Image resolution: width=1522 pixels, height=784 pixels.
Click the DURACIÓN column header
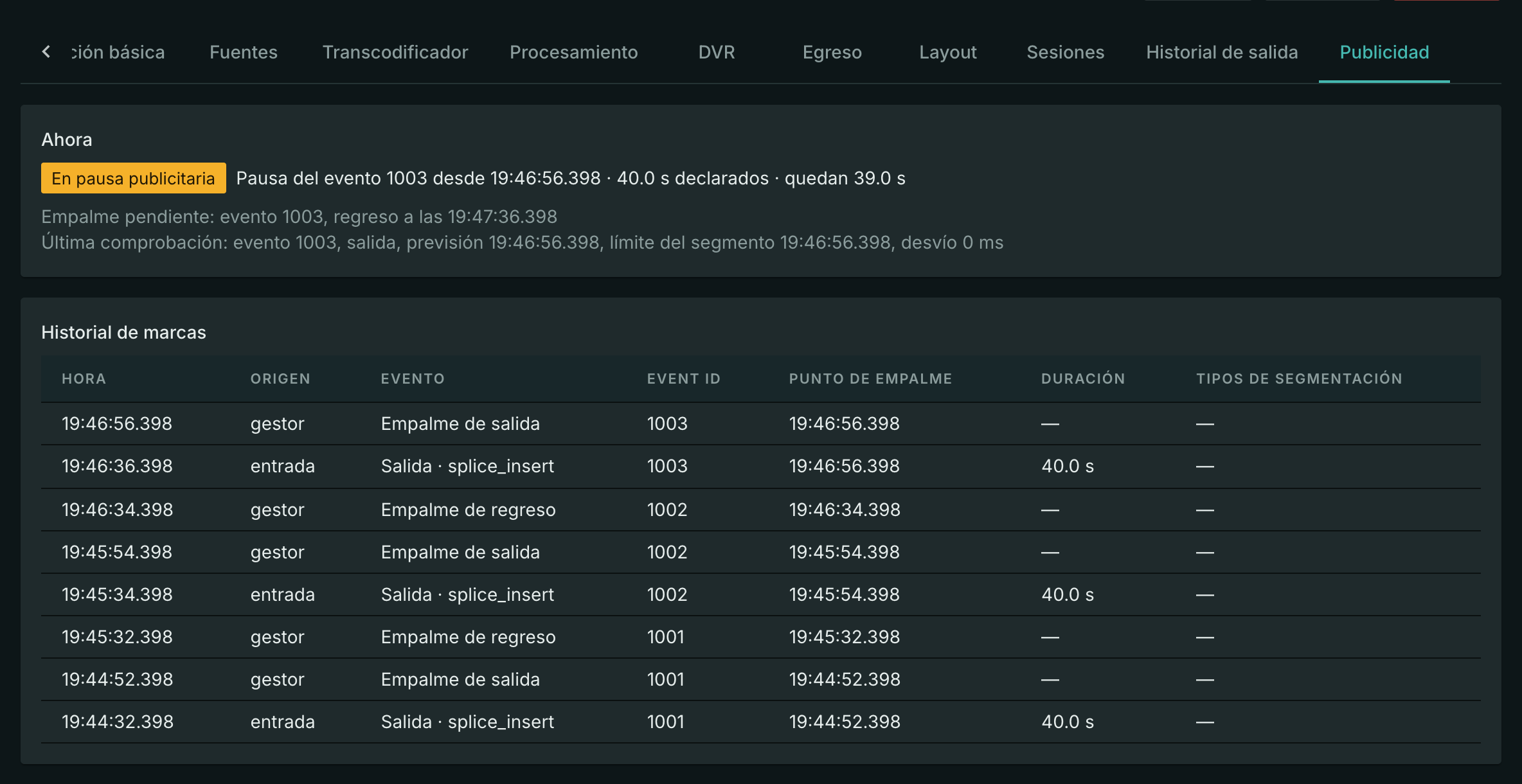click(1083, 379)
